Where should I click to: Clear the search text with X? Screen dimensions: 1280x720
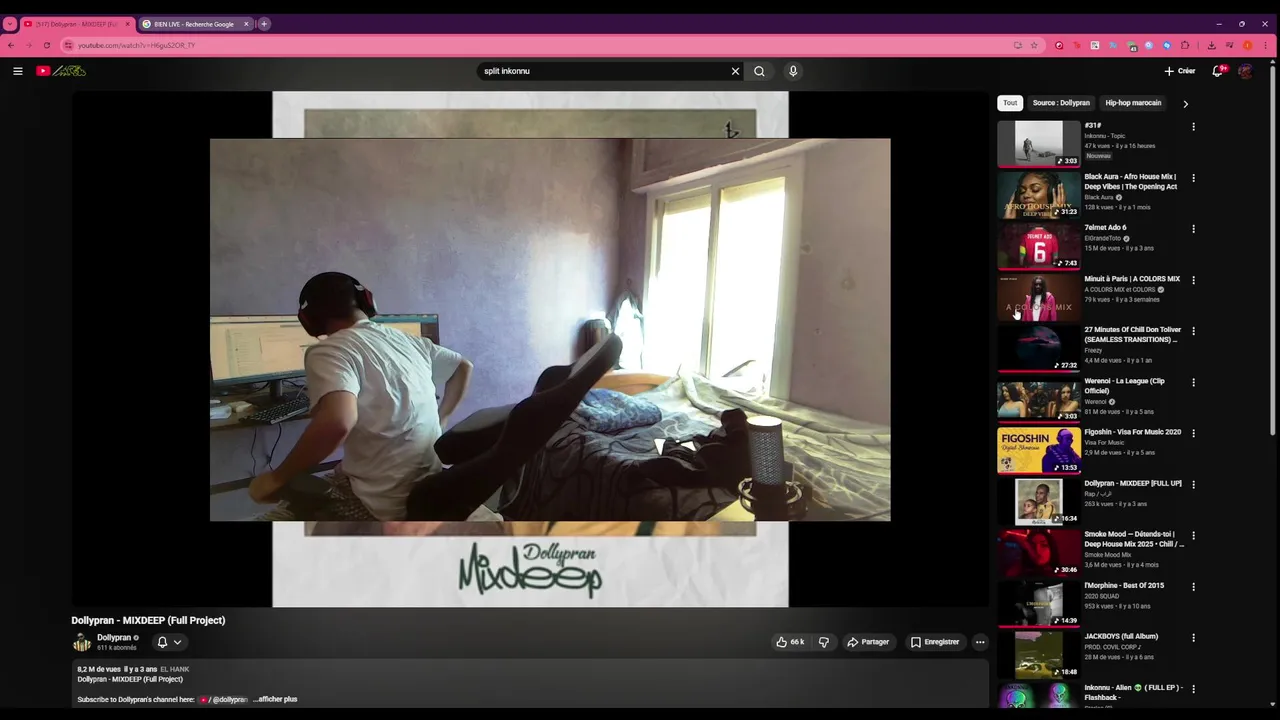point(735,71)
